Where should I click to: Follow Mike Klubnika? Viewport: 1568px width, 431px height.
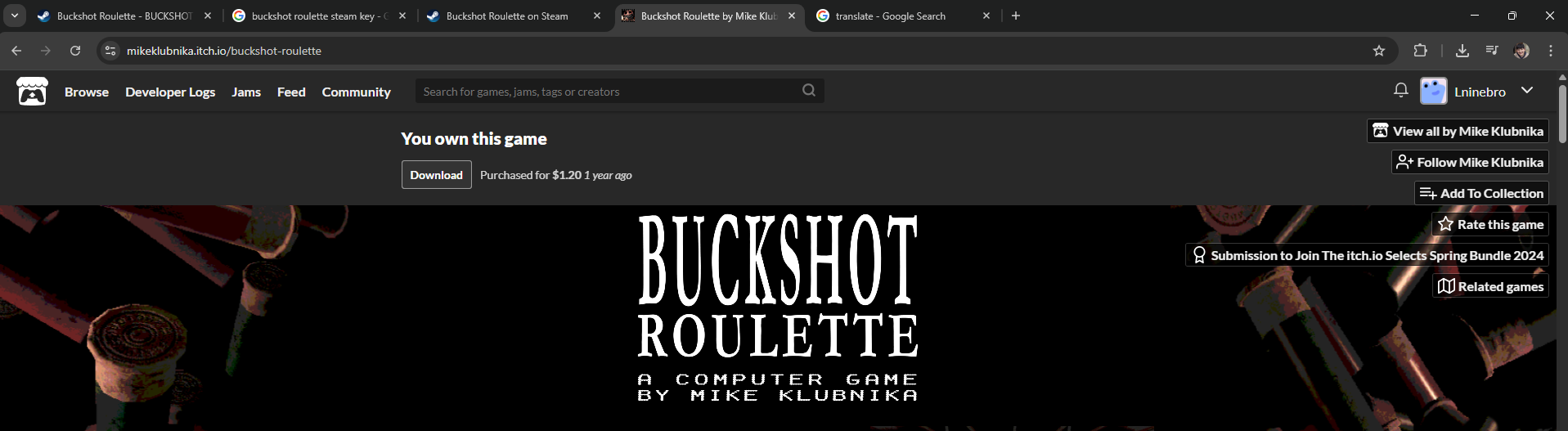click(1470, 162)
